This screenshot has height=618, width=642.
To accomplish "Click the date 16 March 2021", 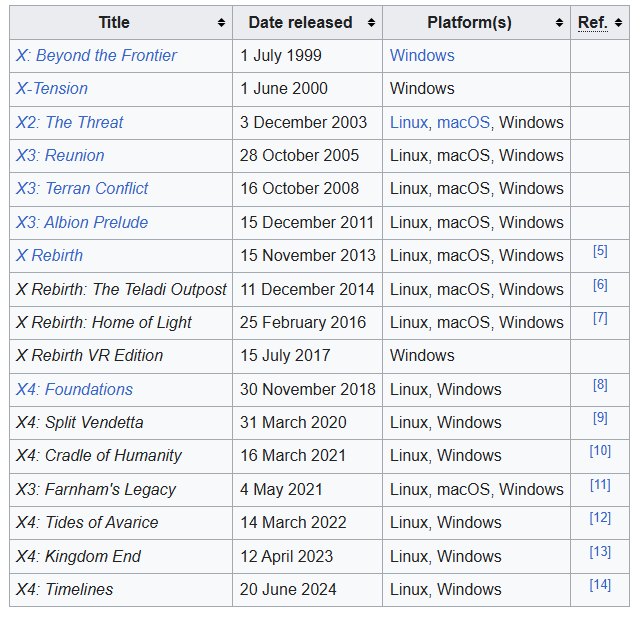I will pyautogui.click(x=293, y=456).
